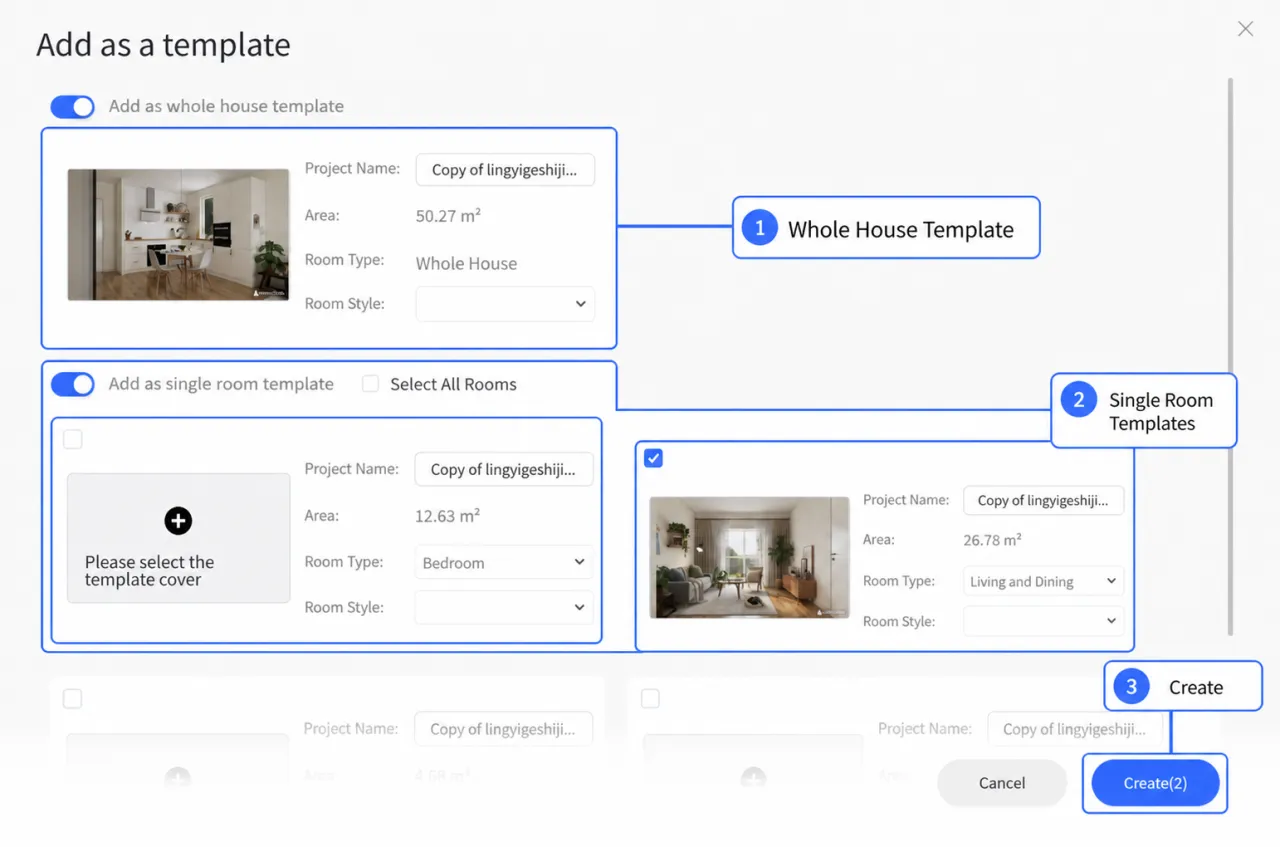Image resolution: width=1280 pixels, height=847 pixels.
Task: Tick the faded card checkbox below the Living and Dining card
Action: pos(650,698)
